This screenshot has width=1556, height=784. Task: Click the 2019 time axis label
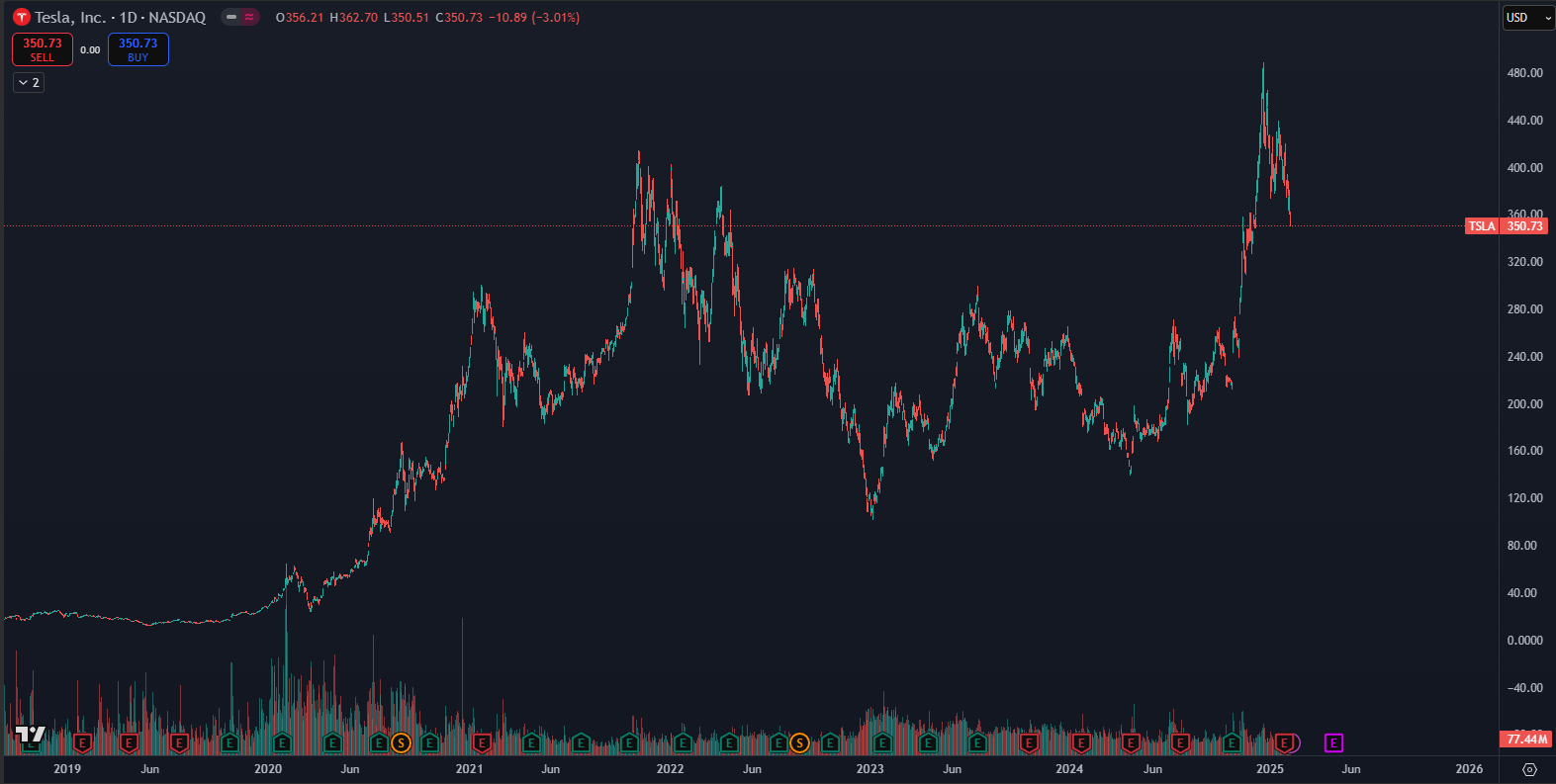point(67,769)
